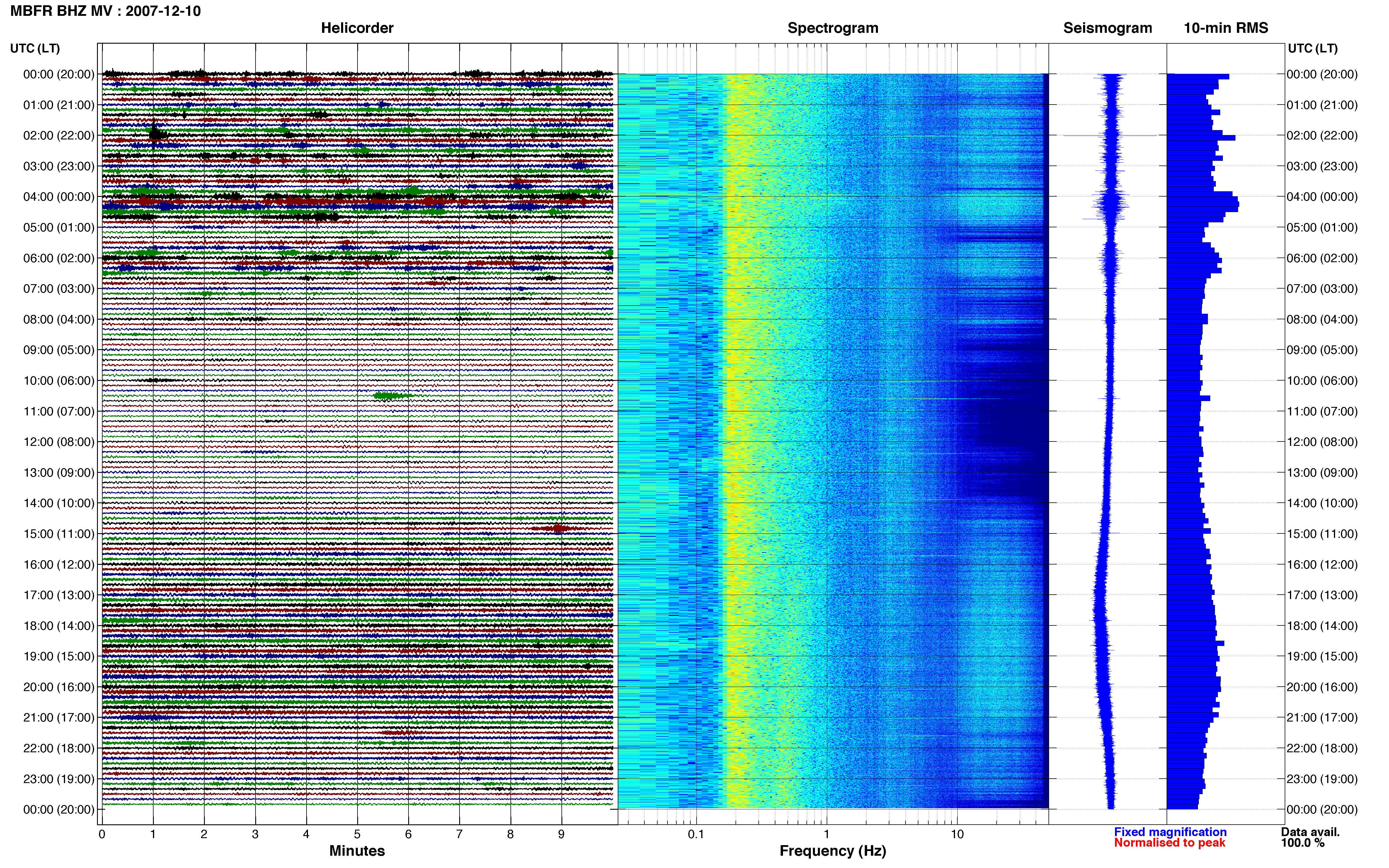Click the RMS bar peak at 02:00
This screenshot has height=868, width=1389.
(1201, 138)
